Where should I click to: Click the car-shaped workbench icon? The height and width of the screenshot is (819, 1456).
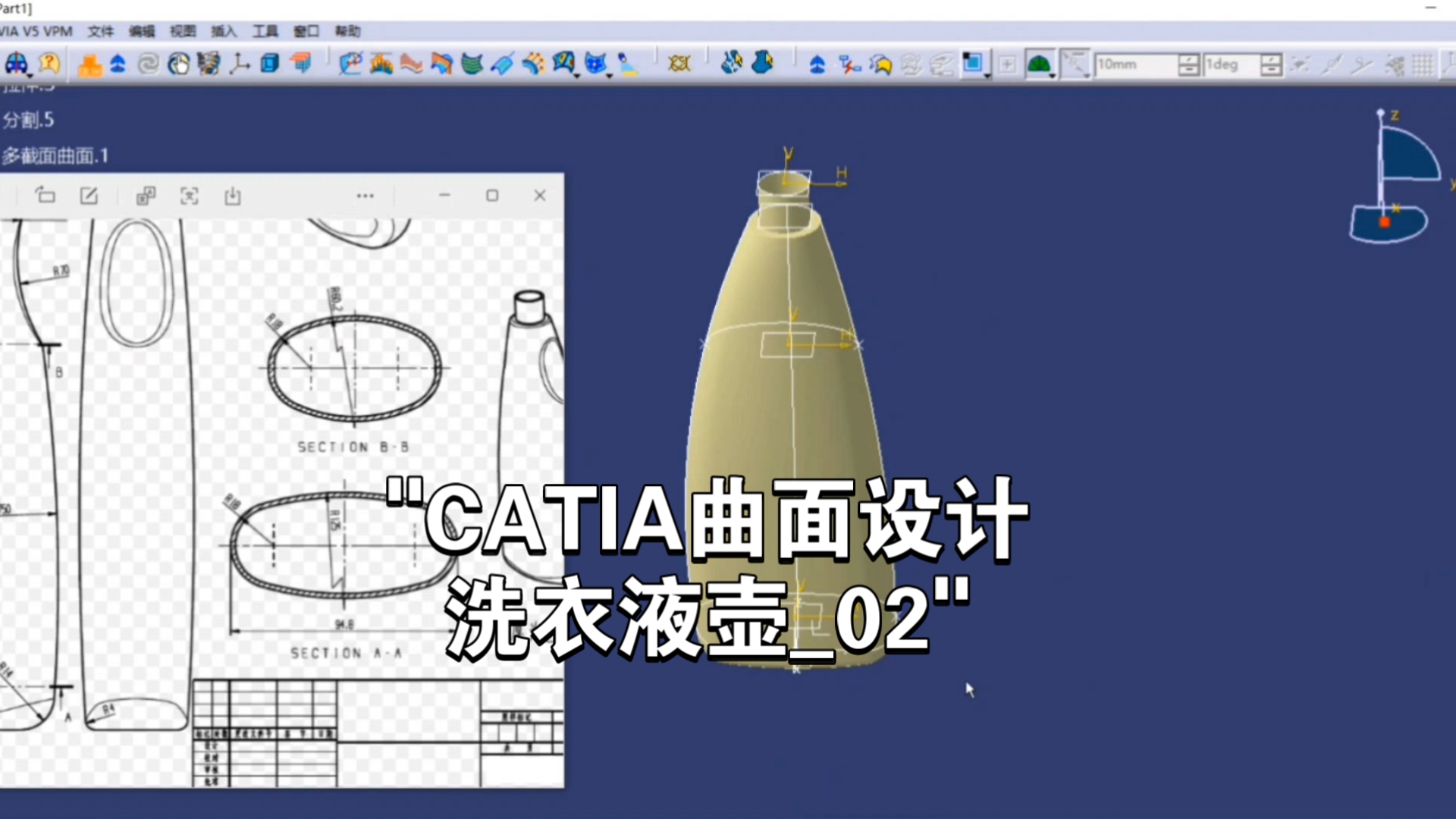(x=16, y=63)
